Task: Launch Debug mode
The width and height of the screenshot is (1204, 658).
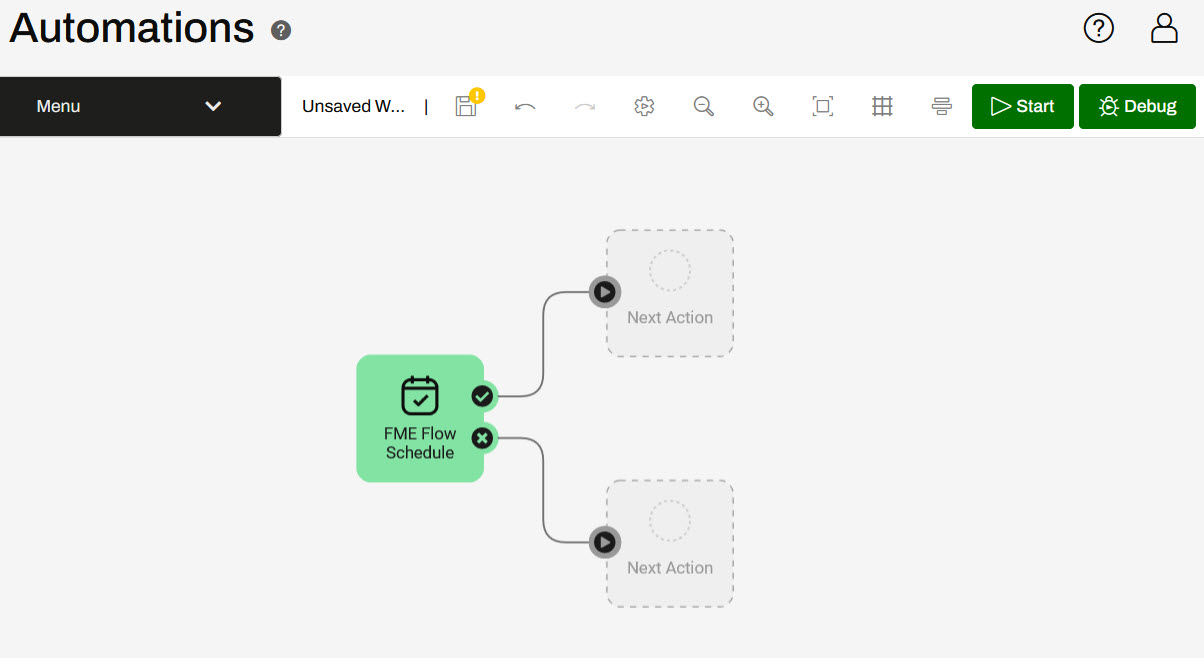Action: tap(1137, 106)
